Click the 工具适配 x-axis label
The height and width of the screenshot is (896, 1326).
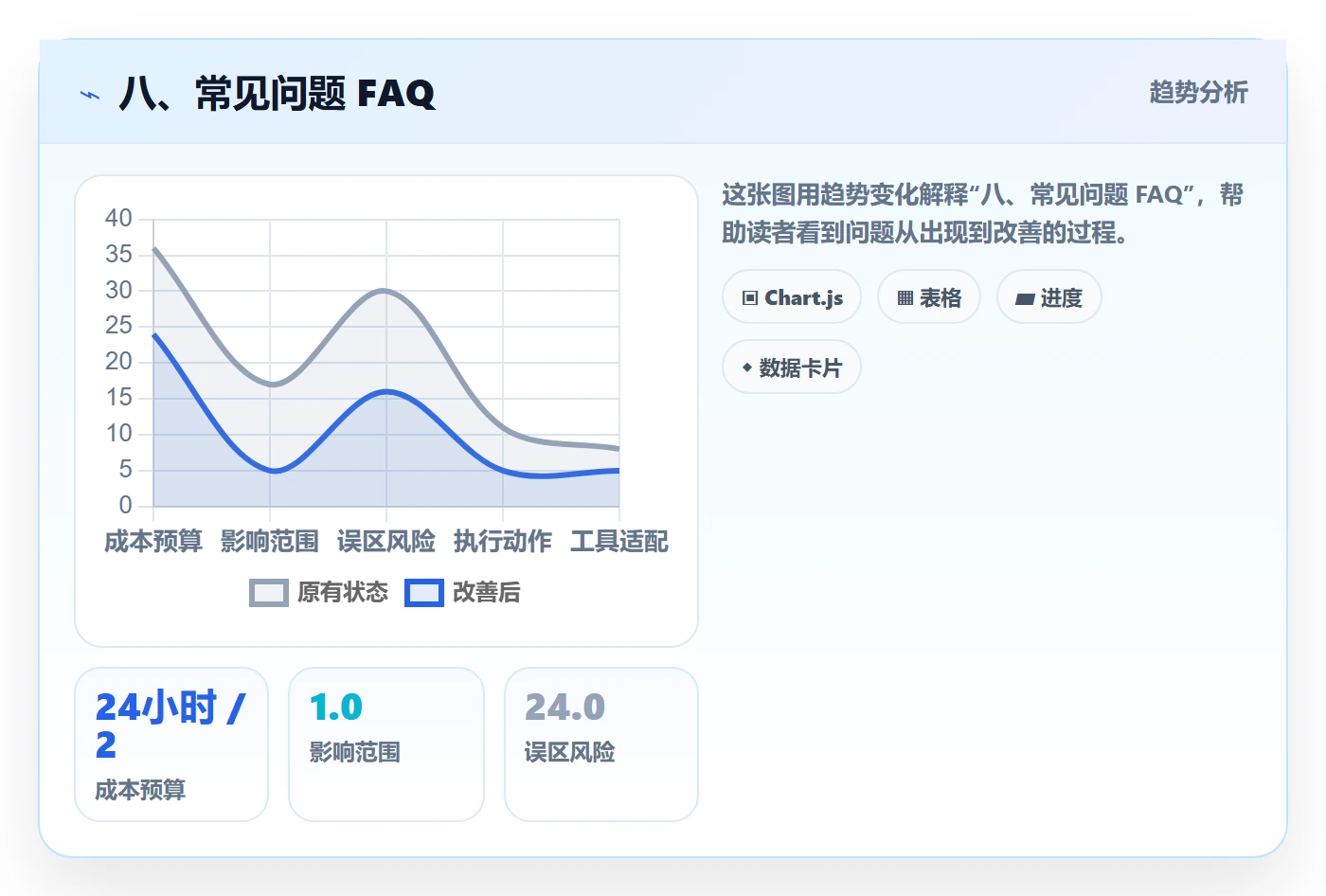point(619,542)
